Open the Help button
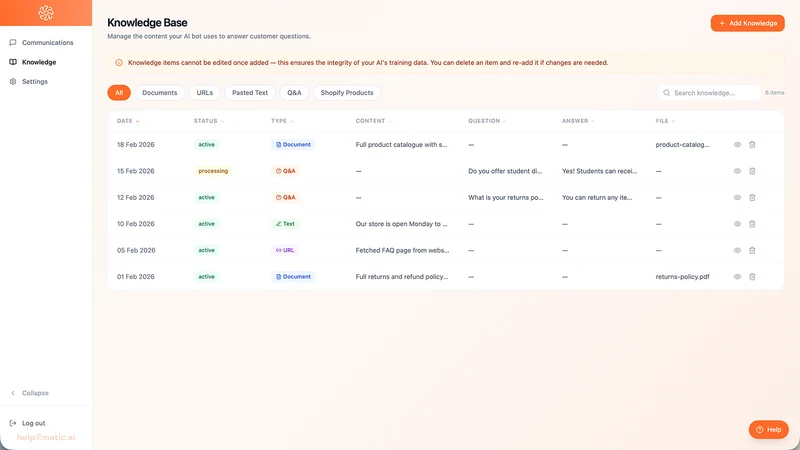Image resolution: width=800 pixels, height=450 pixels. click(x=768, y=430)
